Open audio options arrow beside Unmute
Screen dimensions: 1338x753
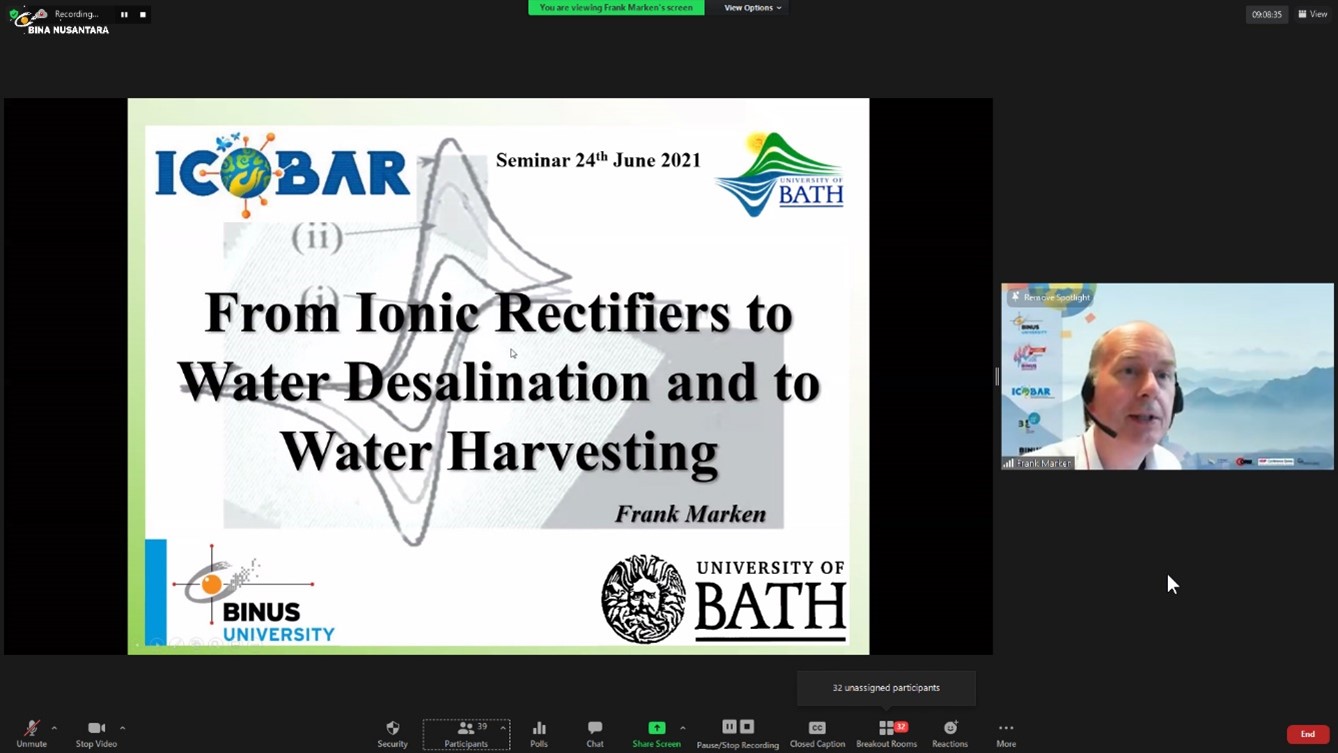coord(54,728)
